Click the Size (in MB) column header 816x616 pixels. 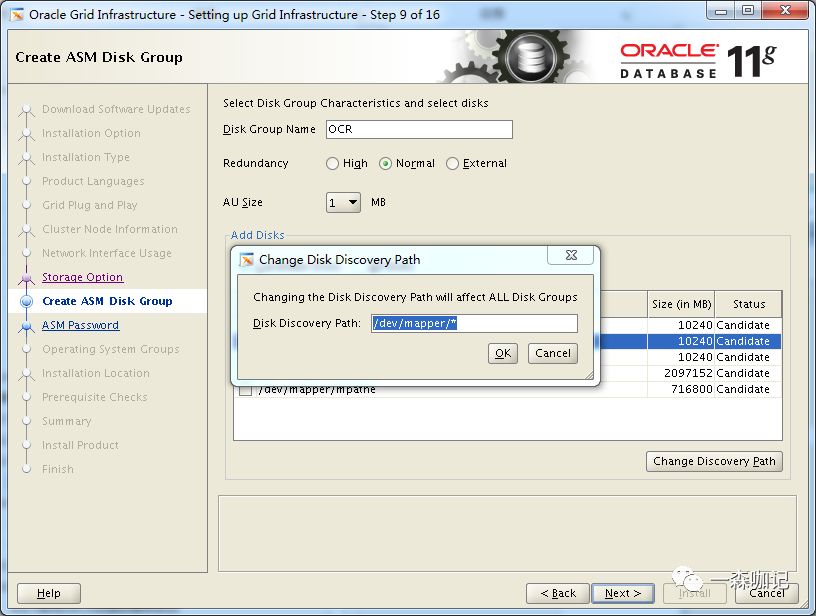(681, 304)
